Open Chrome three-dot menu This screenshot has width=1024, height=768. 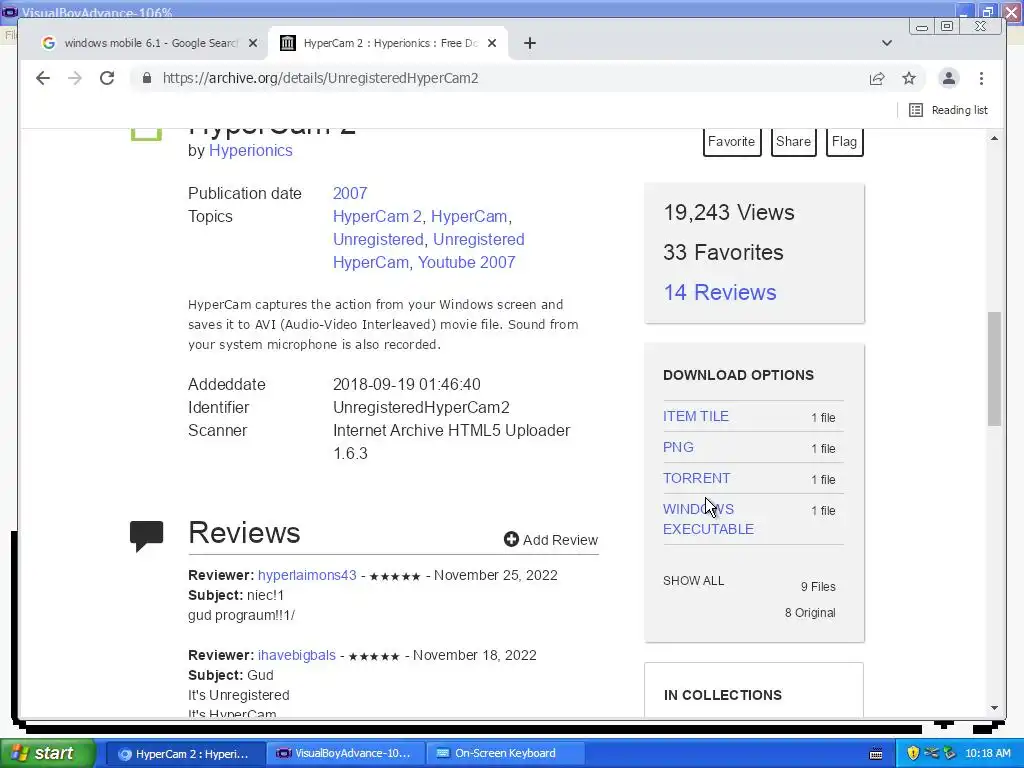[982, 78]
